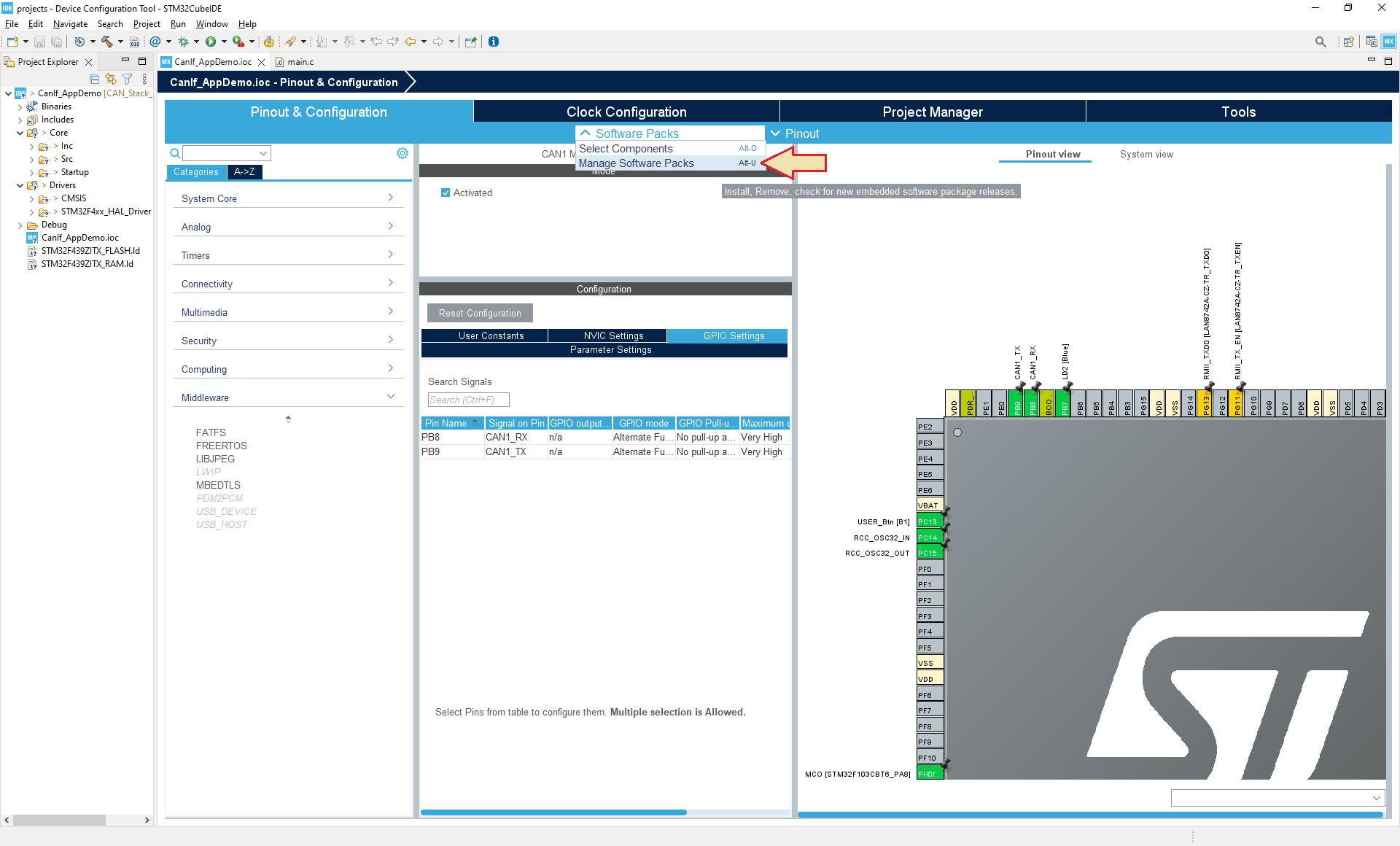The width and height of the screenshot is (1400, 846).
Task: Switch to the C/C++ perspective icon
Action: (x=1372, y=42)
